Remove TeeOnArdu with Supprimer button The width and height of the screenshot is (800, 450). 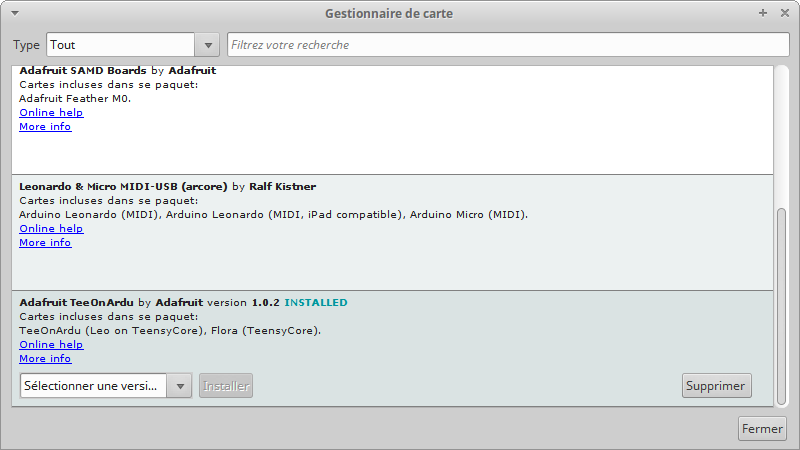click(716, 386)
